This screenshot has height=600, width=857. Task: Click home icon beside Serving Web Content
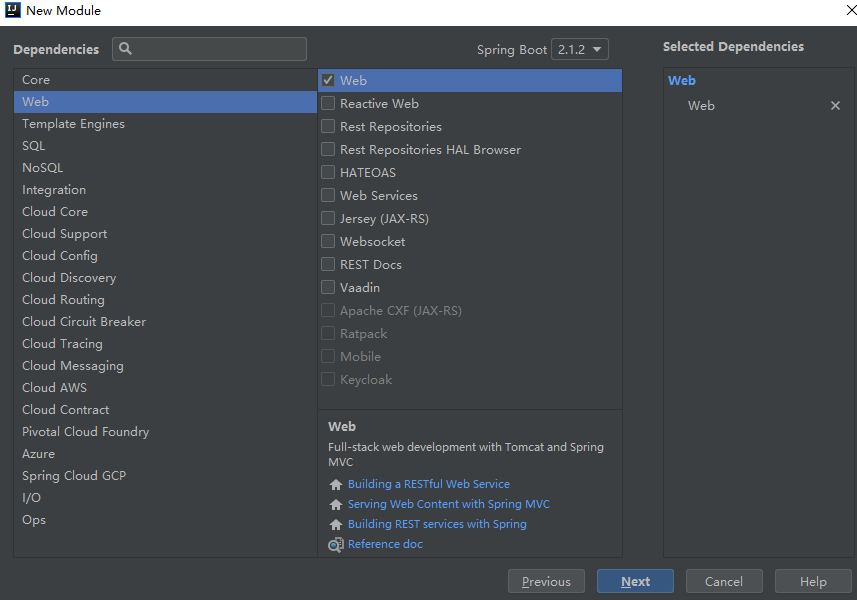point(336,504)
